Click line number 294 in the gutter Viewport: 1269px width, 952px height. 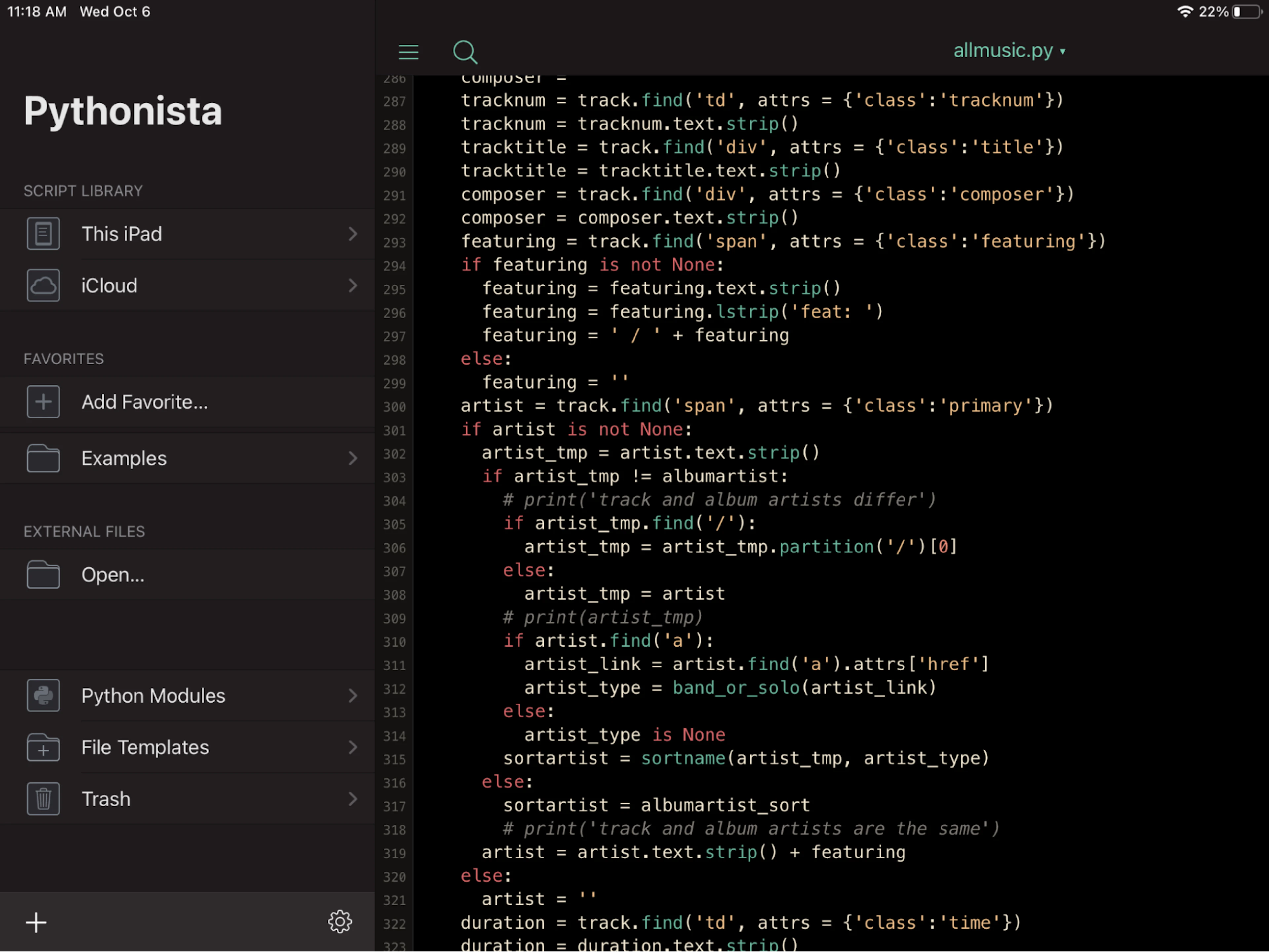(x=395, y=266)
